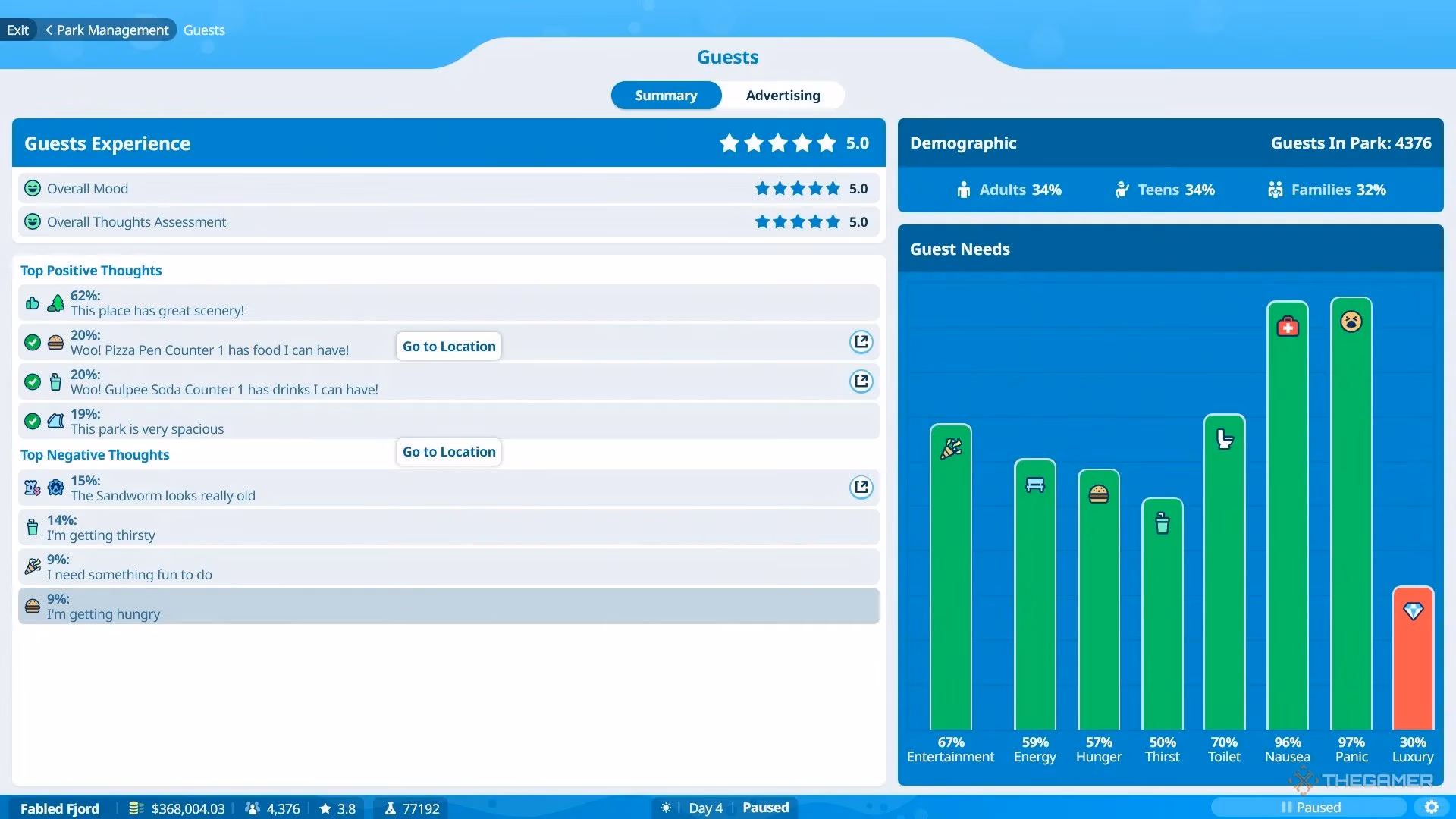The height and width of the screenshot is (819, 1456).
Task: Click the Exit button
Action: [17, 30]
